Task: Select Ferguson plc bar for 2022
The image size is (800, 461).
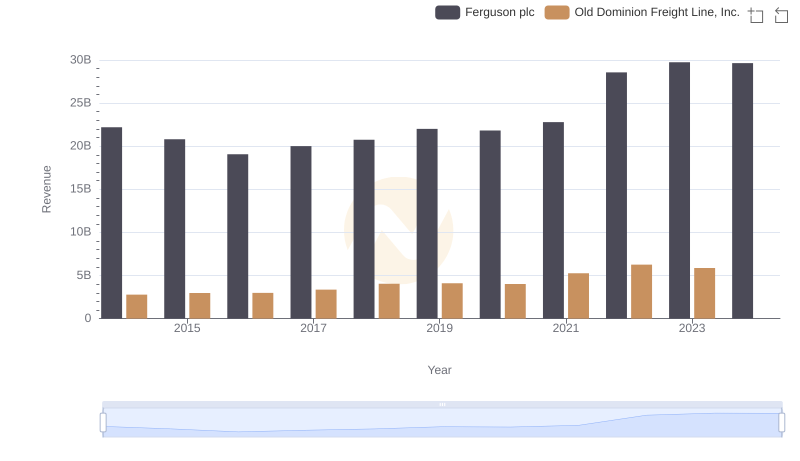Action: point(616,195)
